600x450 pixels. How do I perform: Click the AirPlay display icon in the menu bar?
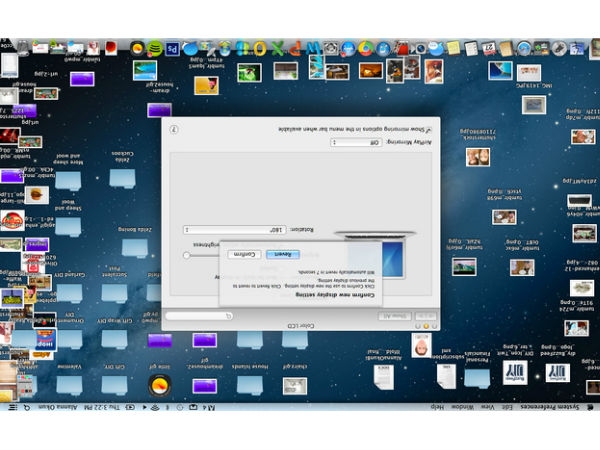point(193,408)
